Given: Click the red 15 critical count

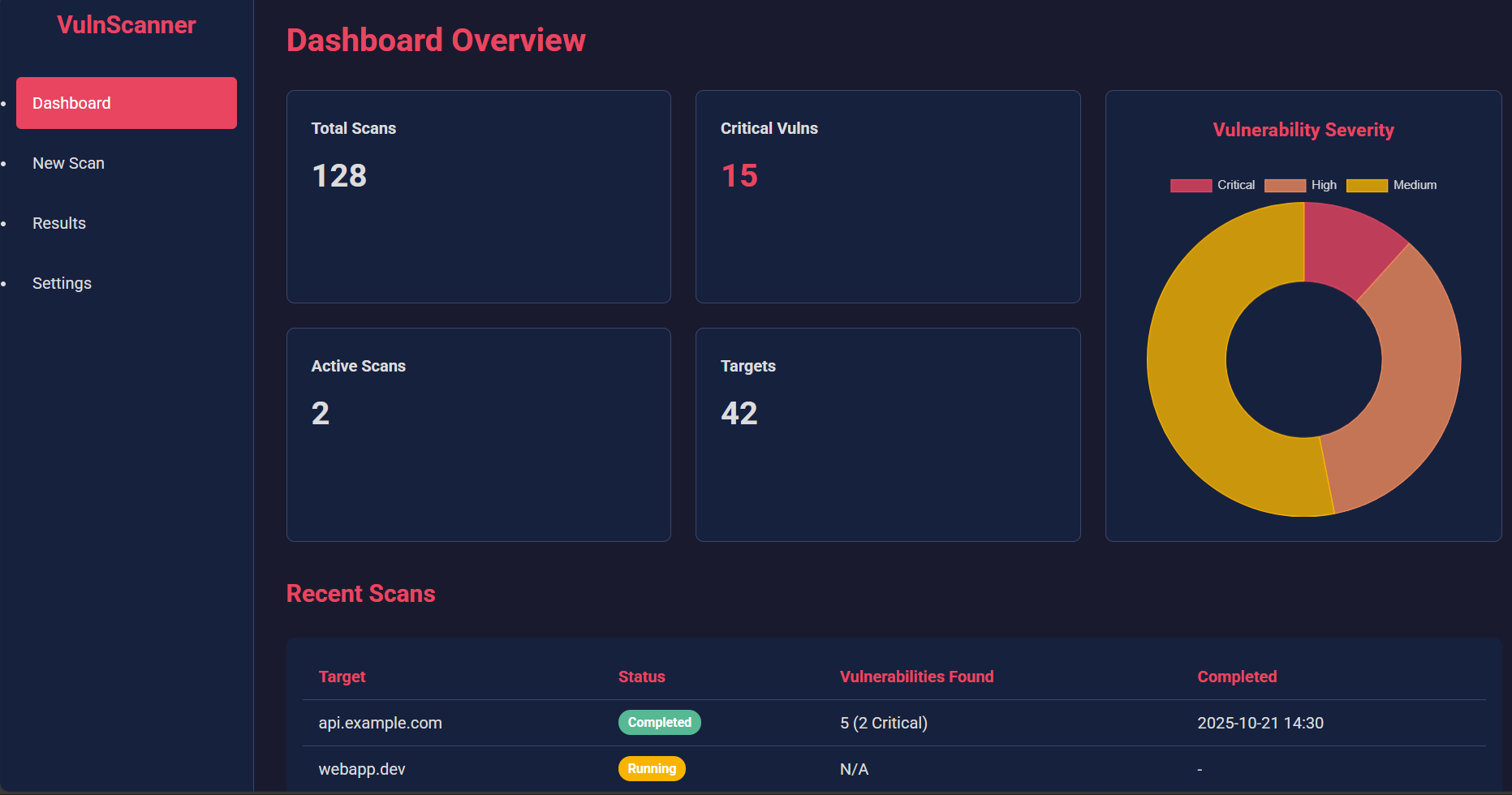Looking at the screenshot, I should pos(739,176).
